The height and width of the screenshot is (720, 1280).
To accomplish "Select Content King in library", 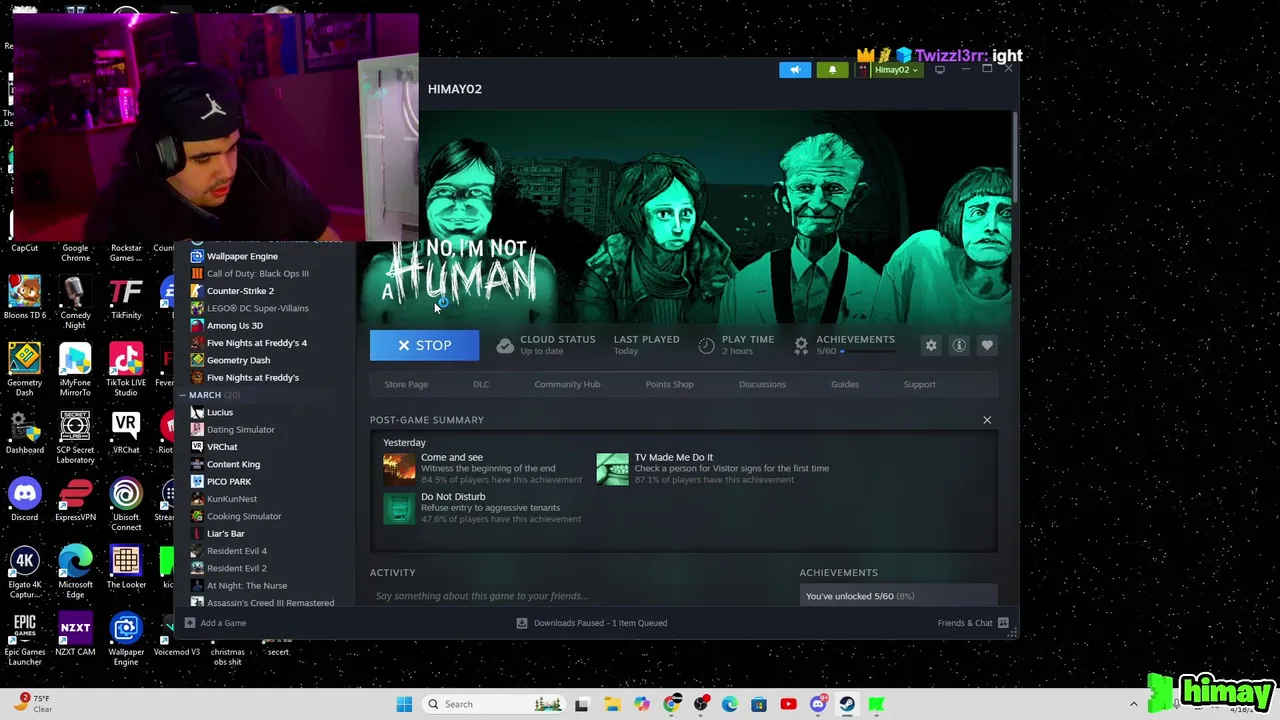I will (233, 464).
